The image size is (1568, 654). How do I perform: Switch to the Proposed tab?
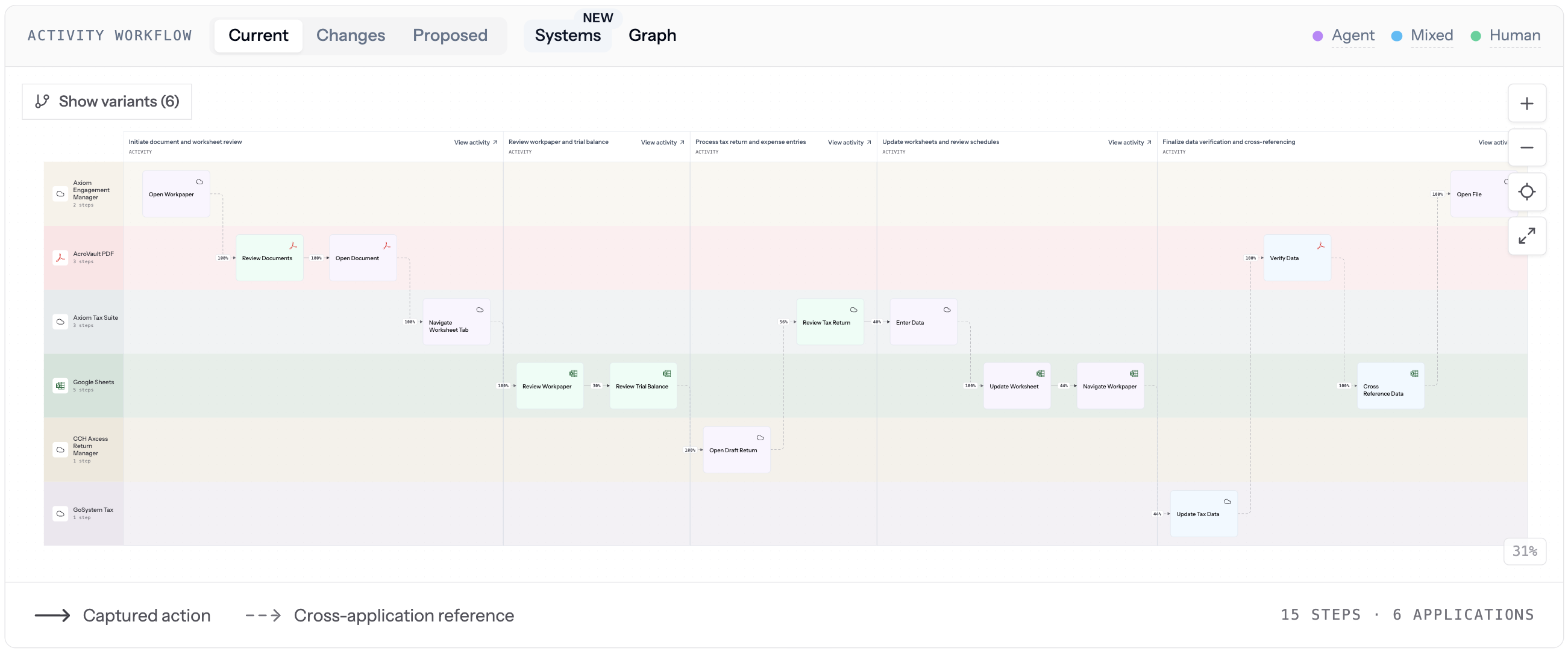click(x=450, y=36)
